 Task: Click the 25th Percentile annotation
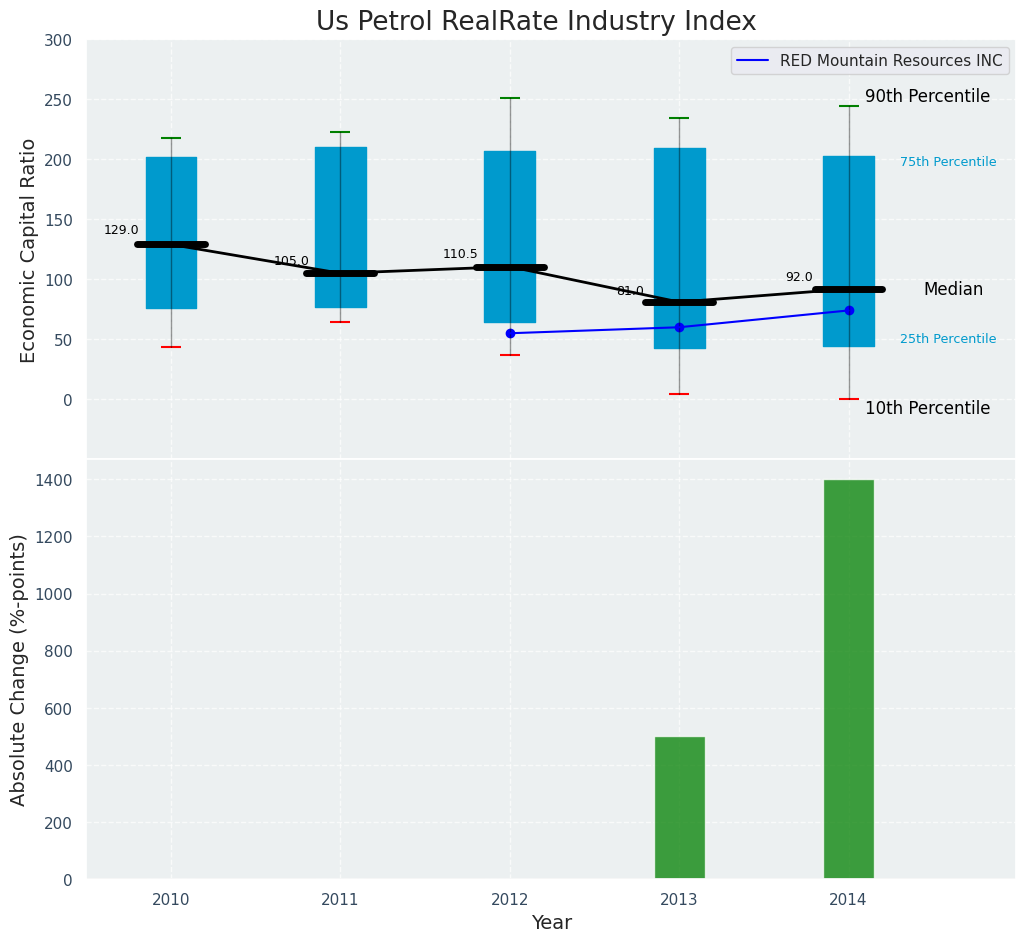[947, 339]
